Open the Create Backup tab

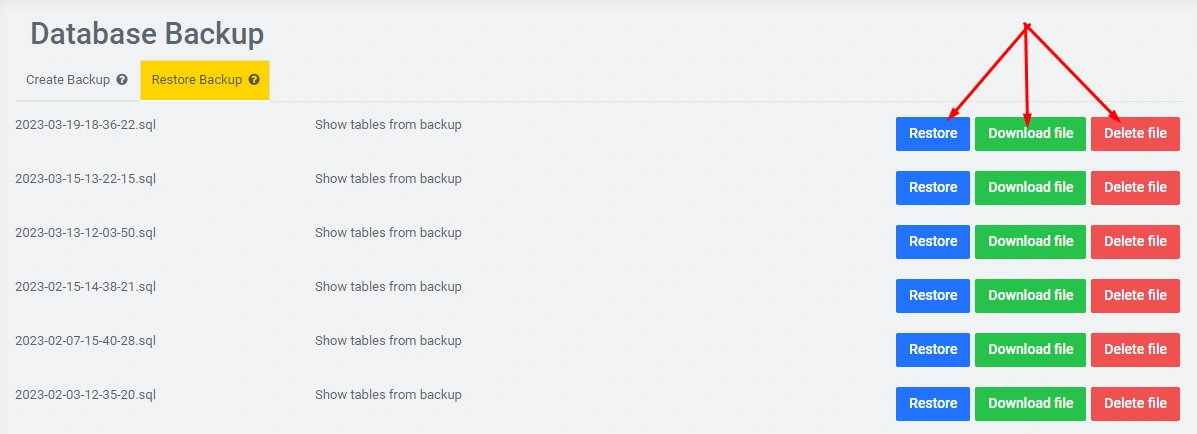tap(68, 80)
